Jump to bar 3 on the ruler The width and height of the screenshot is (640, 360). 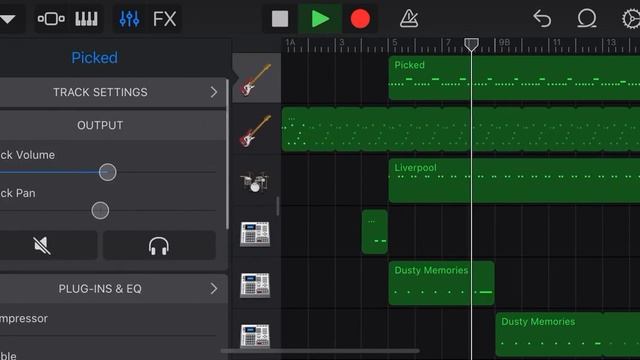pos(342,42)
